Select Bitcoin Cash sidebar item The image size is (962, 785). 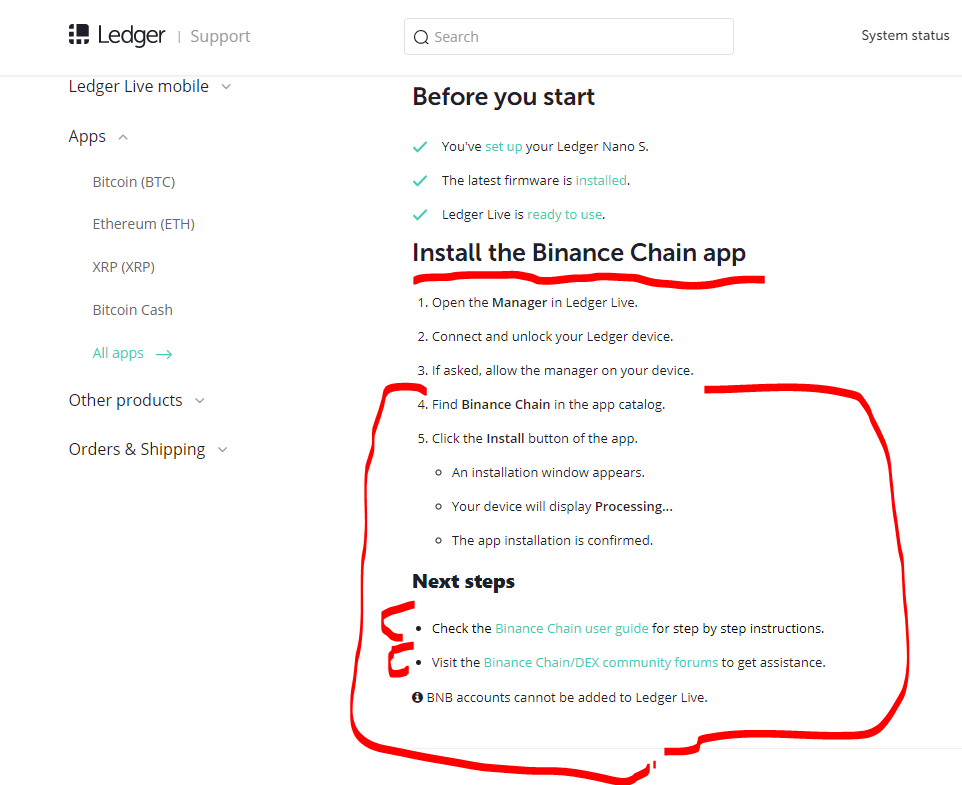point(133,310)
